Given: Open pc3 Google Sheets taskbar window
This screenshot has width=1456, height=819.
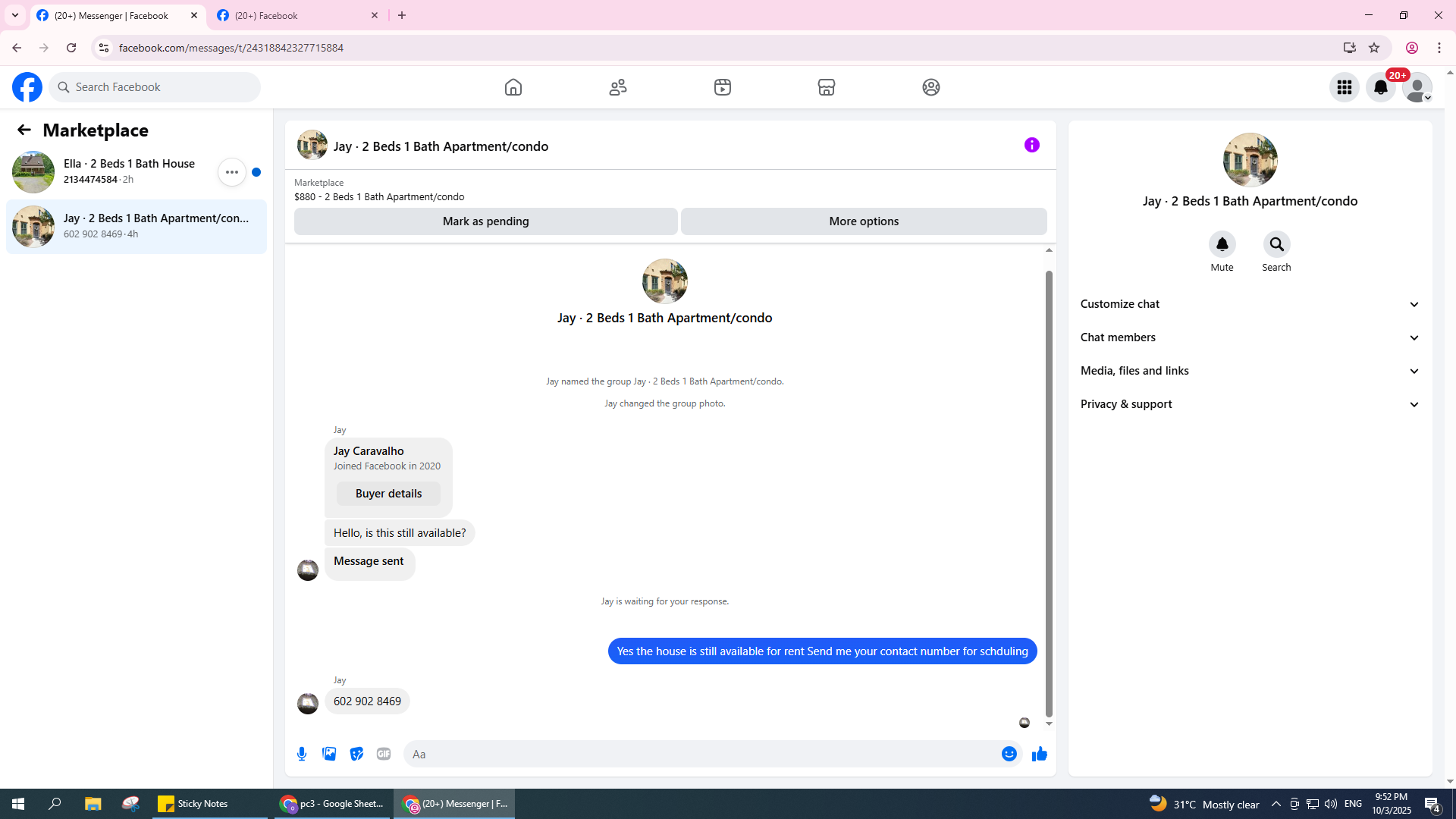Looking at the screenshot, I should [x=331, y=804].
